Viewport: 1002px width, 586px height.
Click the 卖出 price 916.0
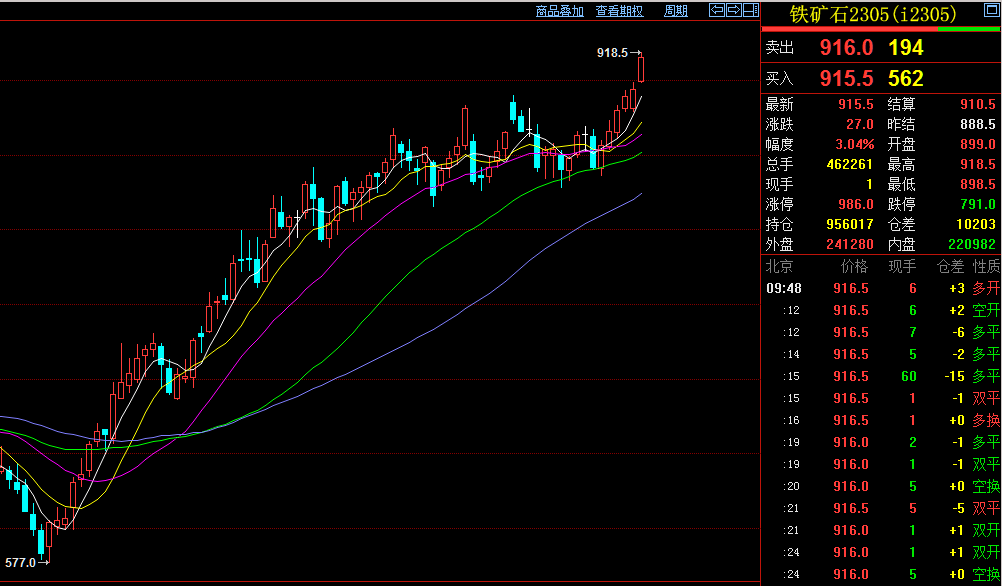coord(846,48)
